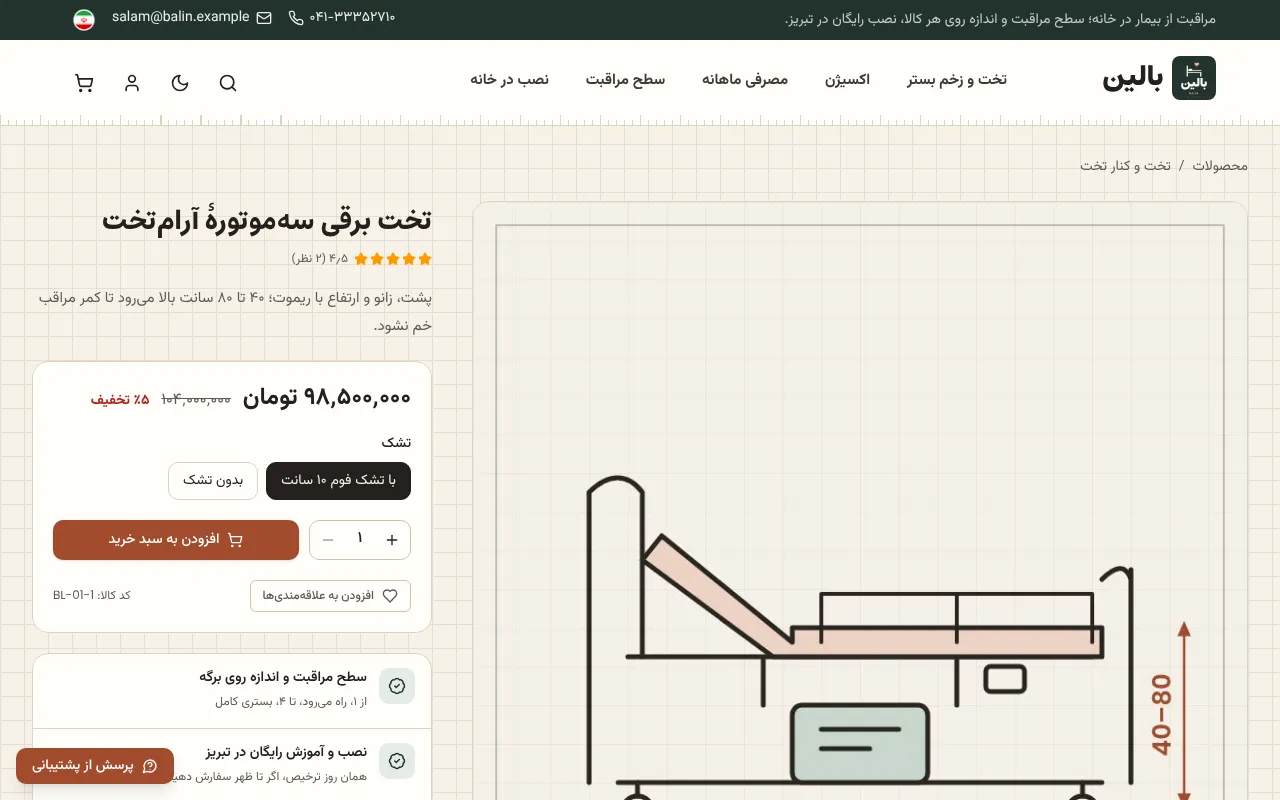Click the checkmark icon beside نصب و آموزش رایگان
Screen dimensions: 1280x800
click(x=397, y=761)
